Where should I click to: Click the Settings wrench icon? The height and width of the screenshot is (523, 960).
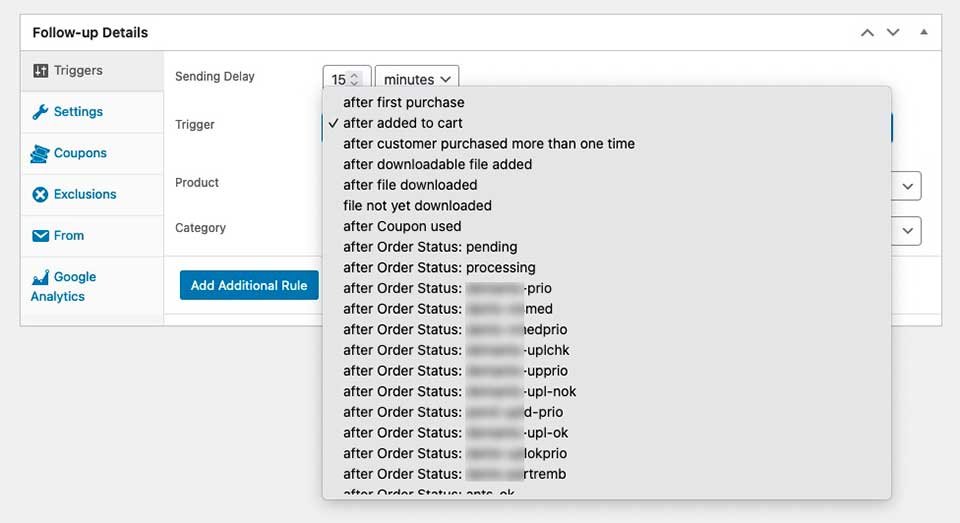[40, 112]
